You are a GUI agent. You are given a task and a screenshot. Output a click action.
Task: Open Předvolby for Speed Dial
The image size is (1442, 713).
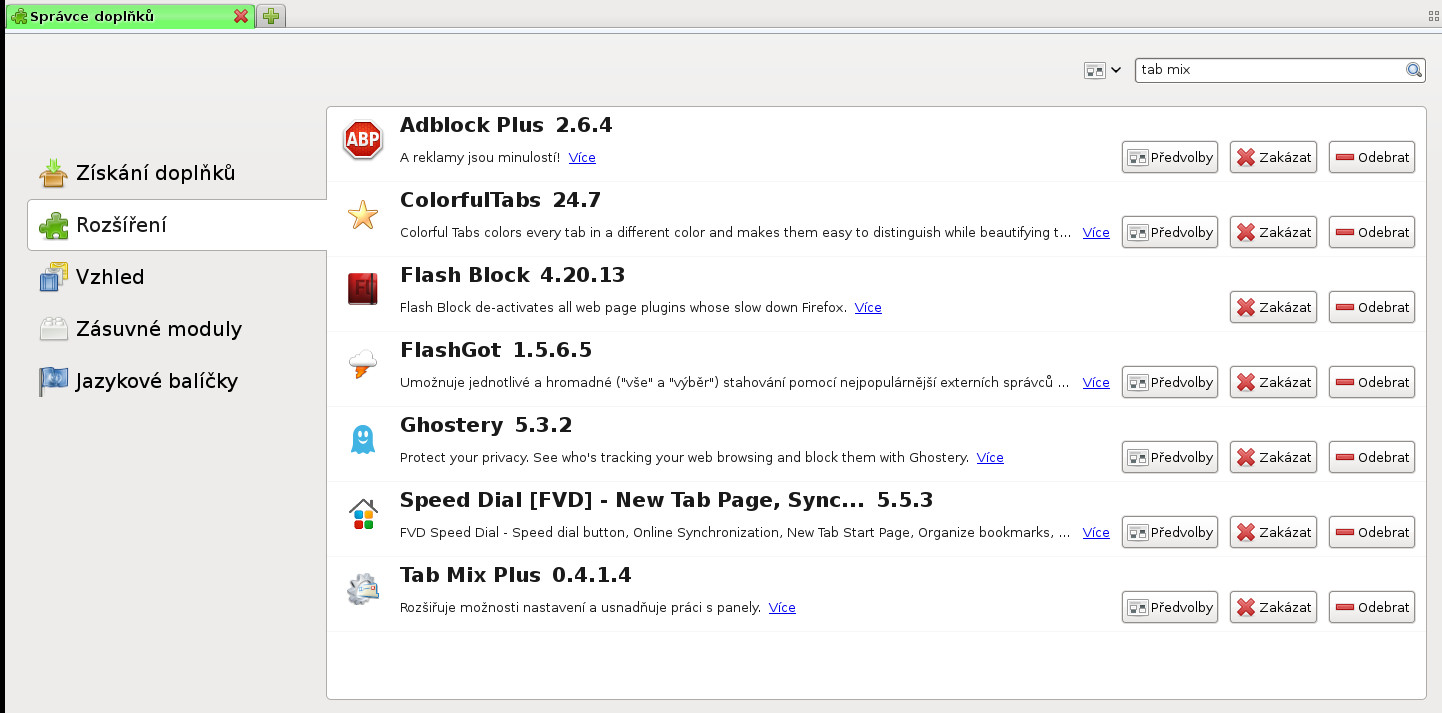point(1170,532)
